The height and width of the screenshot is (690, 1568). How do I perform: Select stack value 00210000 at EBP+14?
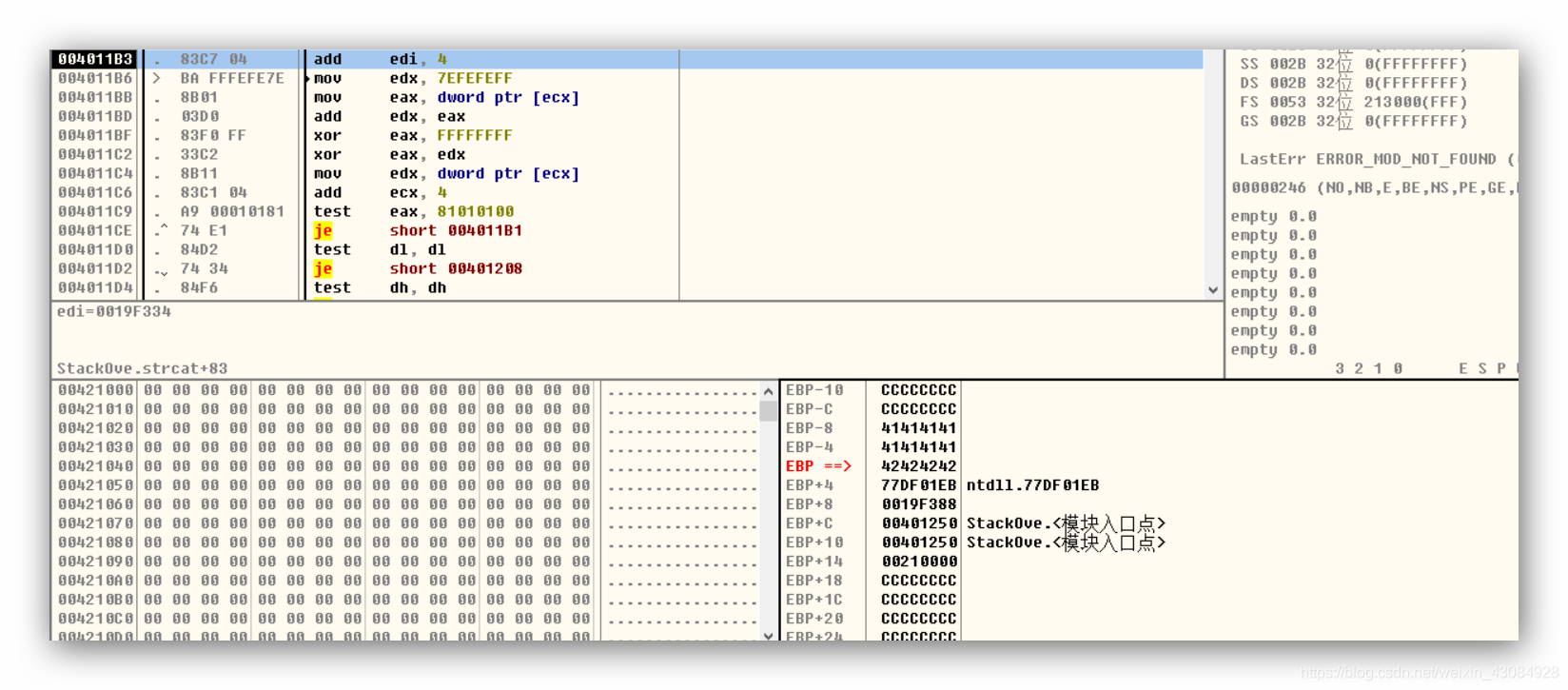click(918, 562)
